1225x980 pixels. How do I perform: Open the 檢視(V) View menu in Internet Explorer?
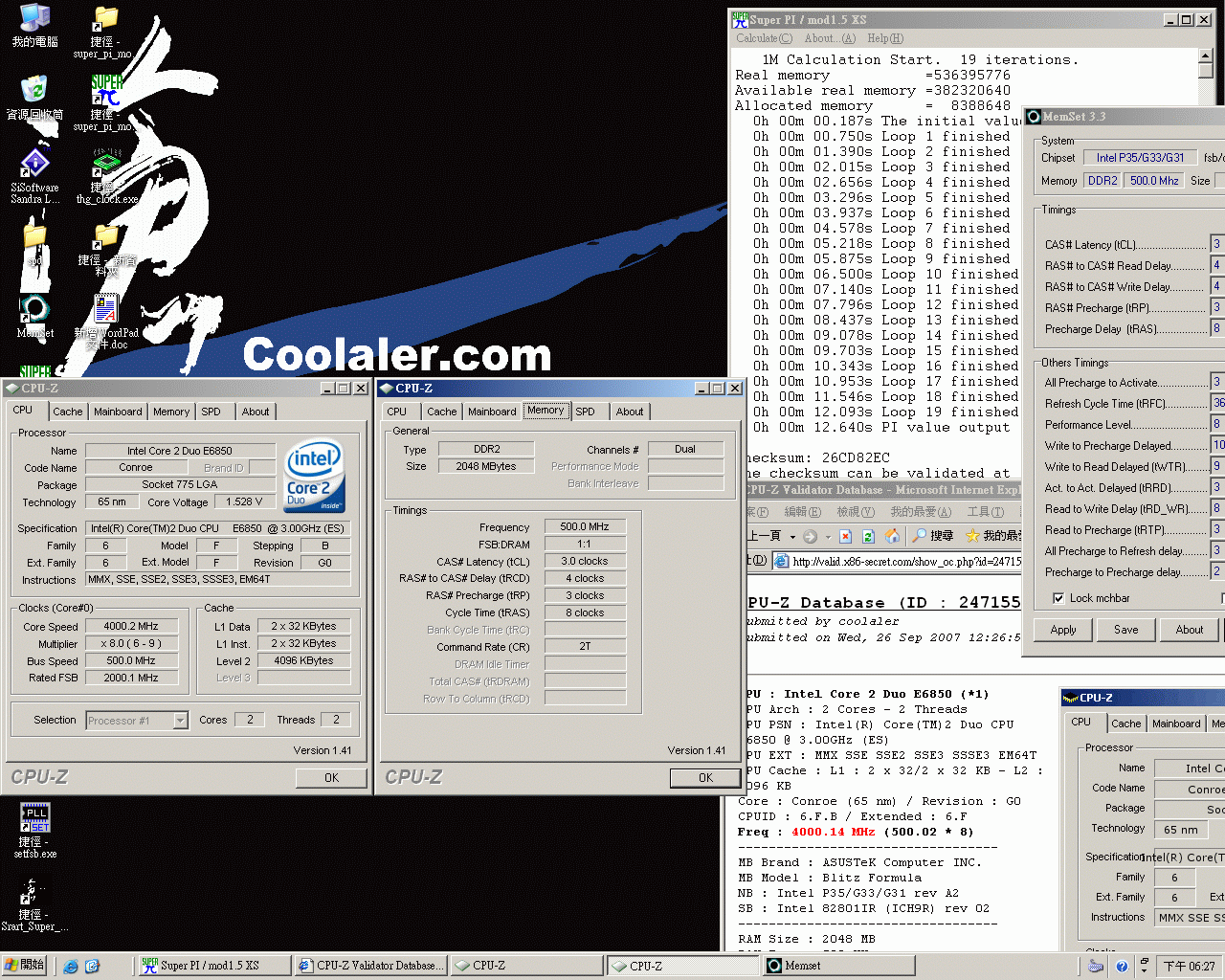click(x=855, y=512)
